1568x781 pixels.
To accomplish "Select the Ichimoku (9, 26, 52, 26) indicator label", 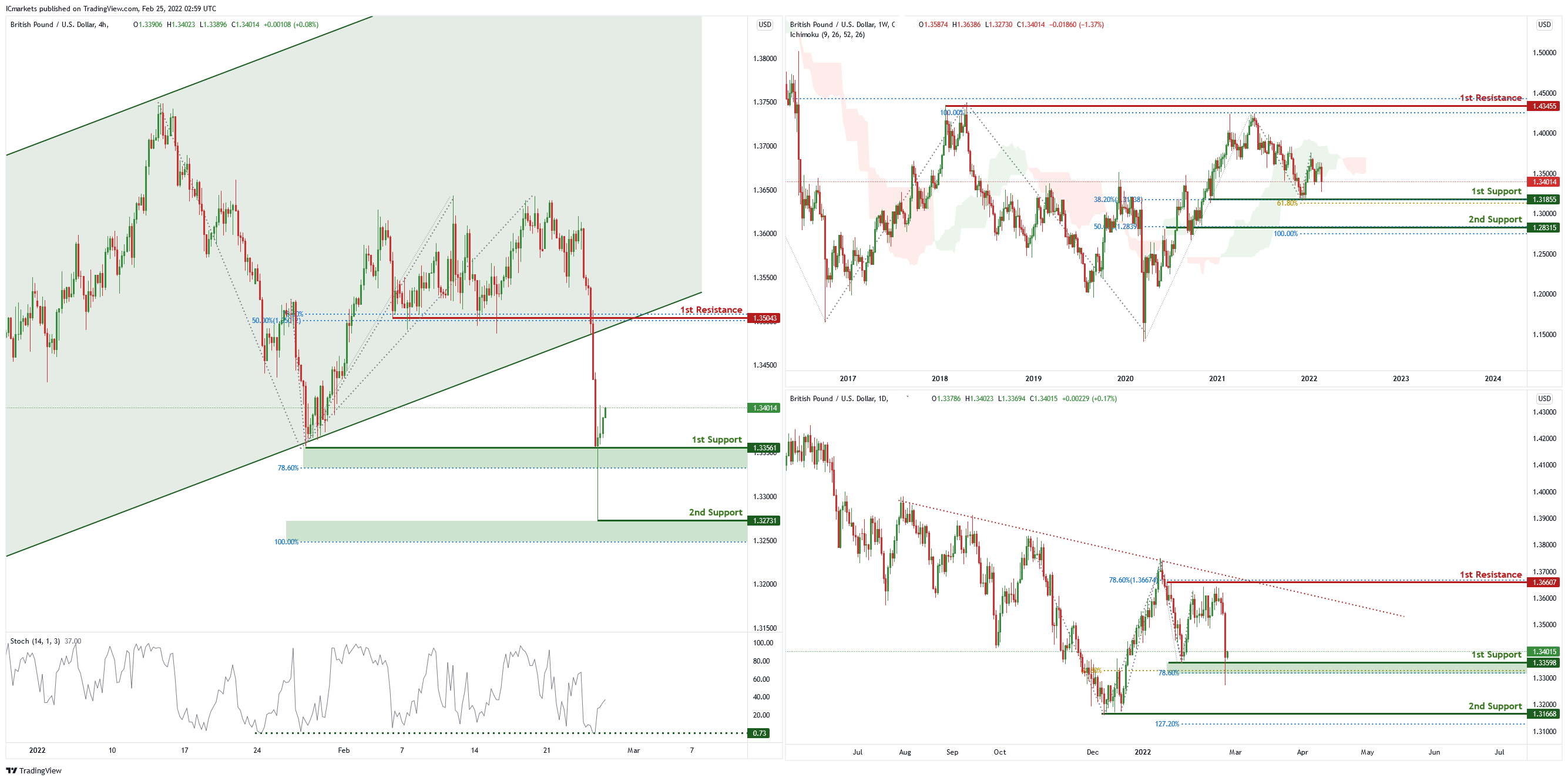I will [827, 35].
